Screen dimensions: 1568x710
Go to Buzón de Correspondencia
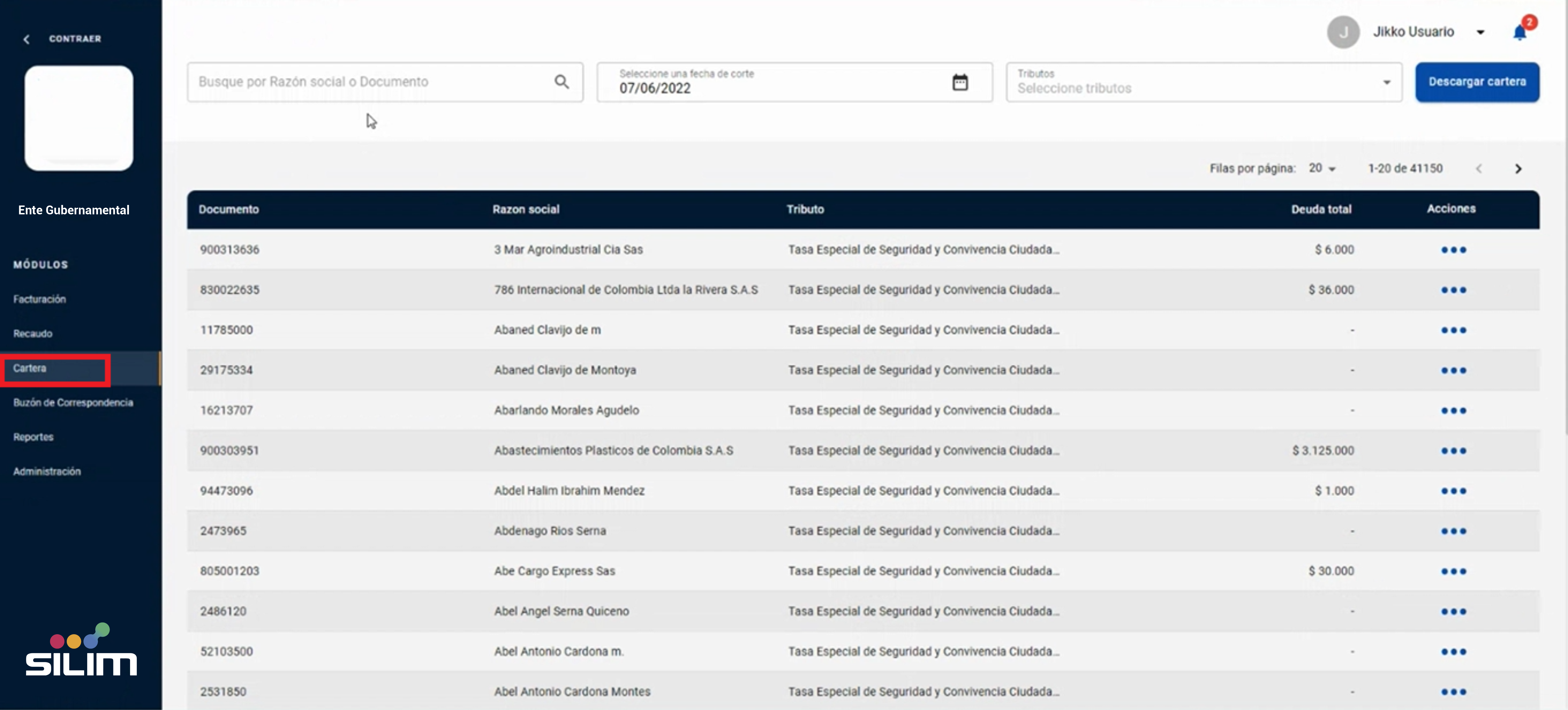pyautogui.click(x=73, y=403)
